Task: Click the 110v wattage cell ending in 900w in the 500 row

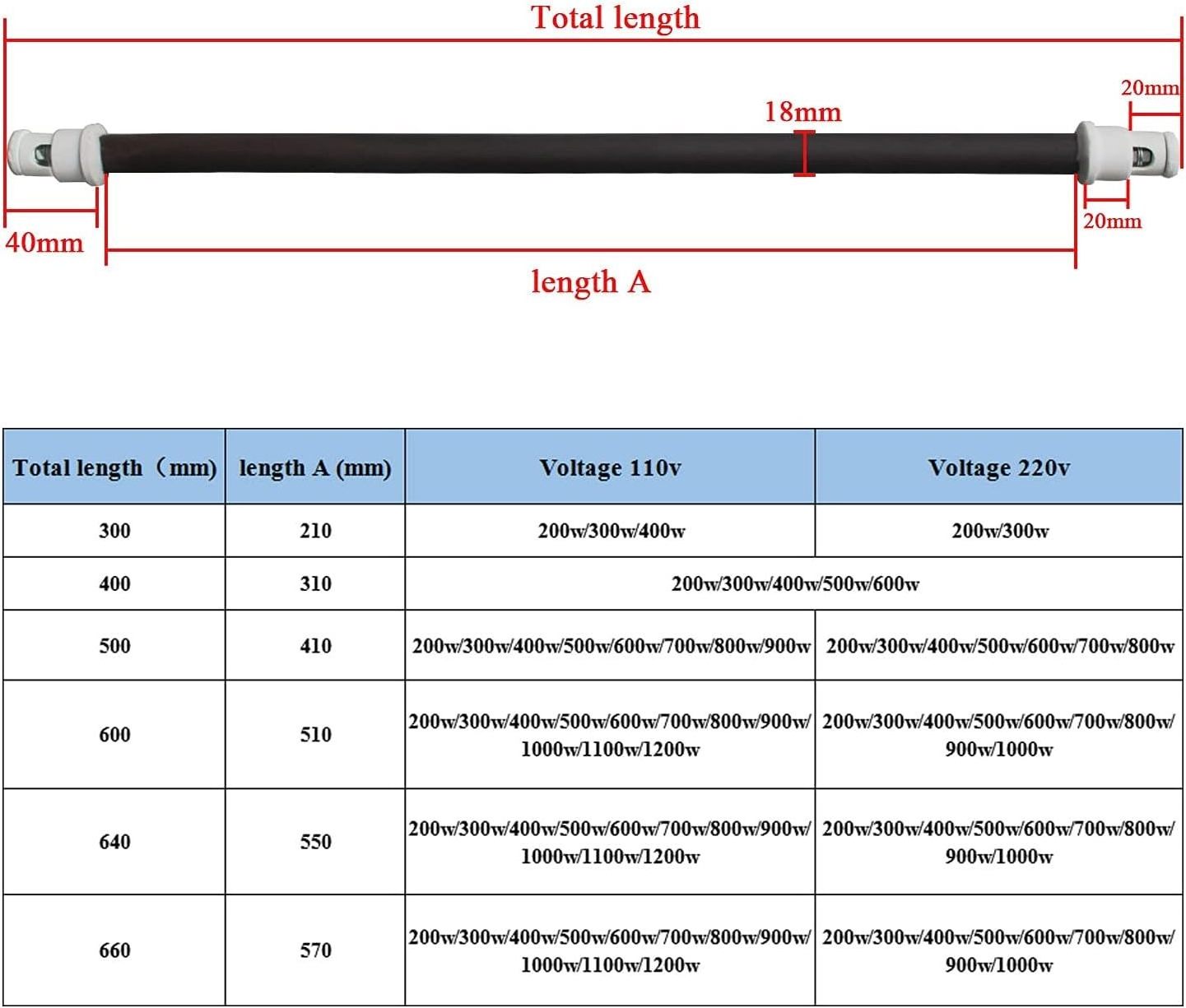Action: point(610,645)
